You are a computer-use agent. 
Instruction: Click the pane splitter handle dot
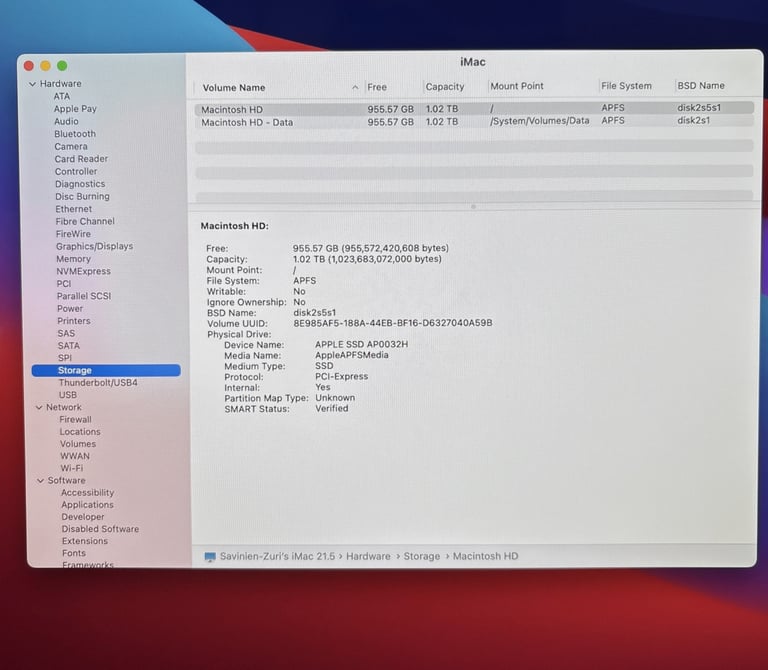(473, 207)
